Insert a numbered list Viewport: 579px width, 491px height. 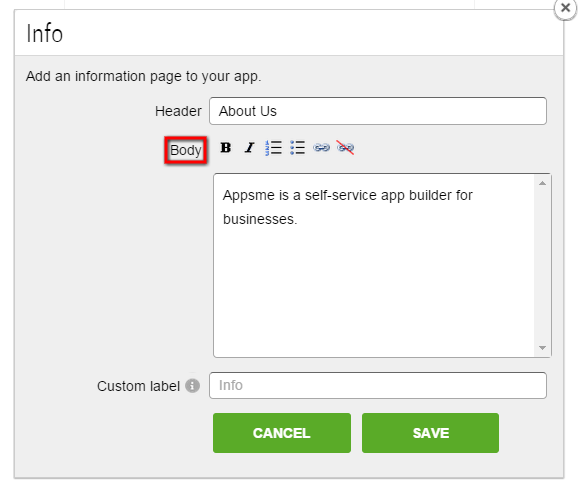(273, 148)
